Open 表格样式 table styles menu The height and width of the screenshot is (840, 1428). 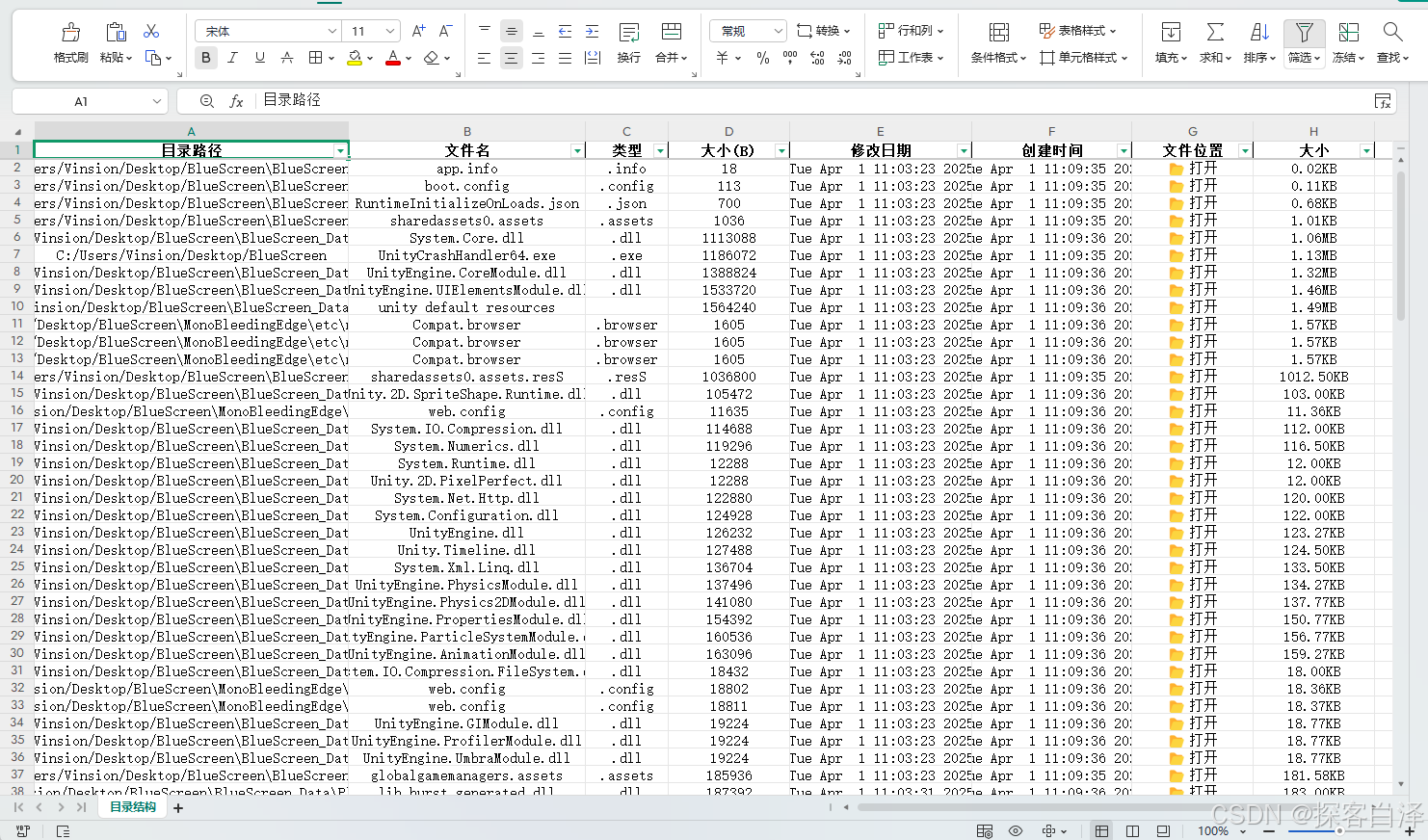pos(1077,31)
